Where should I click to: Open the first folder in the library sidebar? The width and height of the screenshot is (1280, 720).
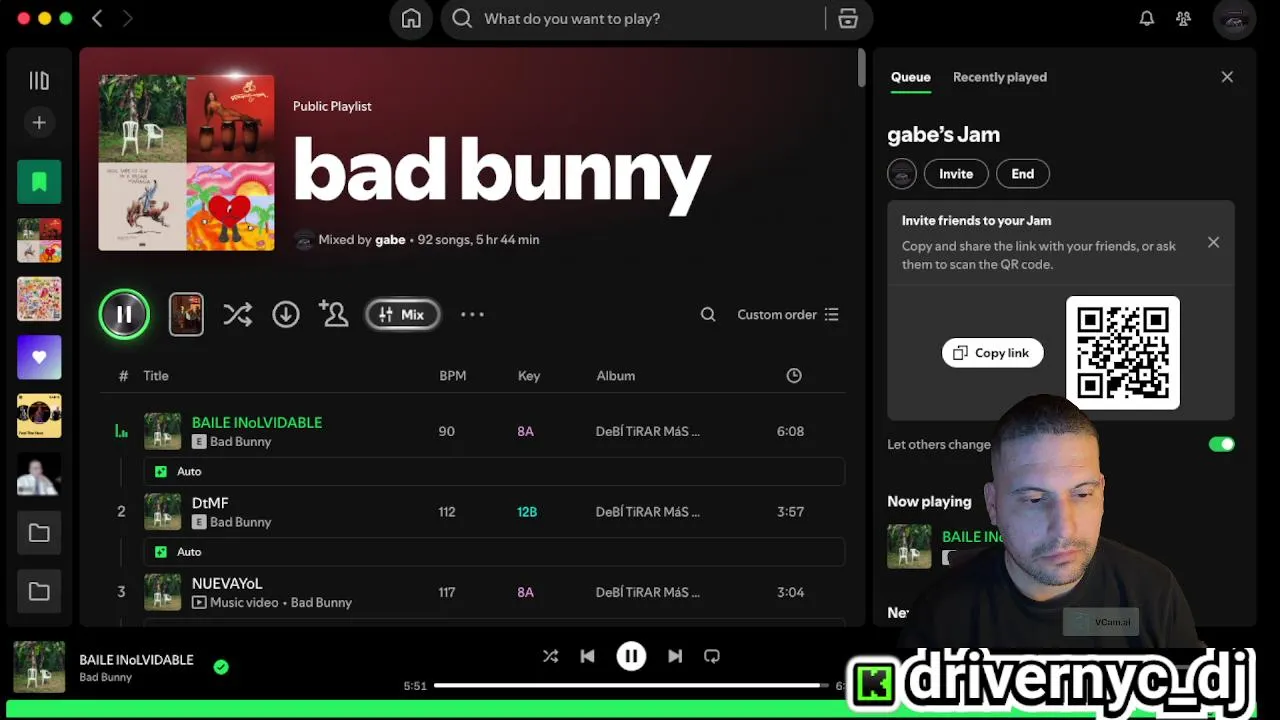click(39, 533)
